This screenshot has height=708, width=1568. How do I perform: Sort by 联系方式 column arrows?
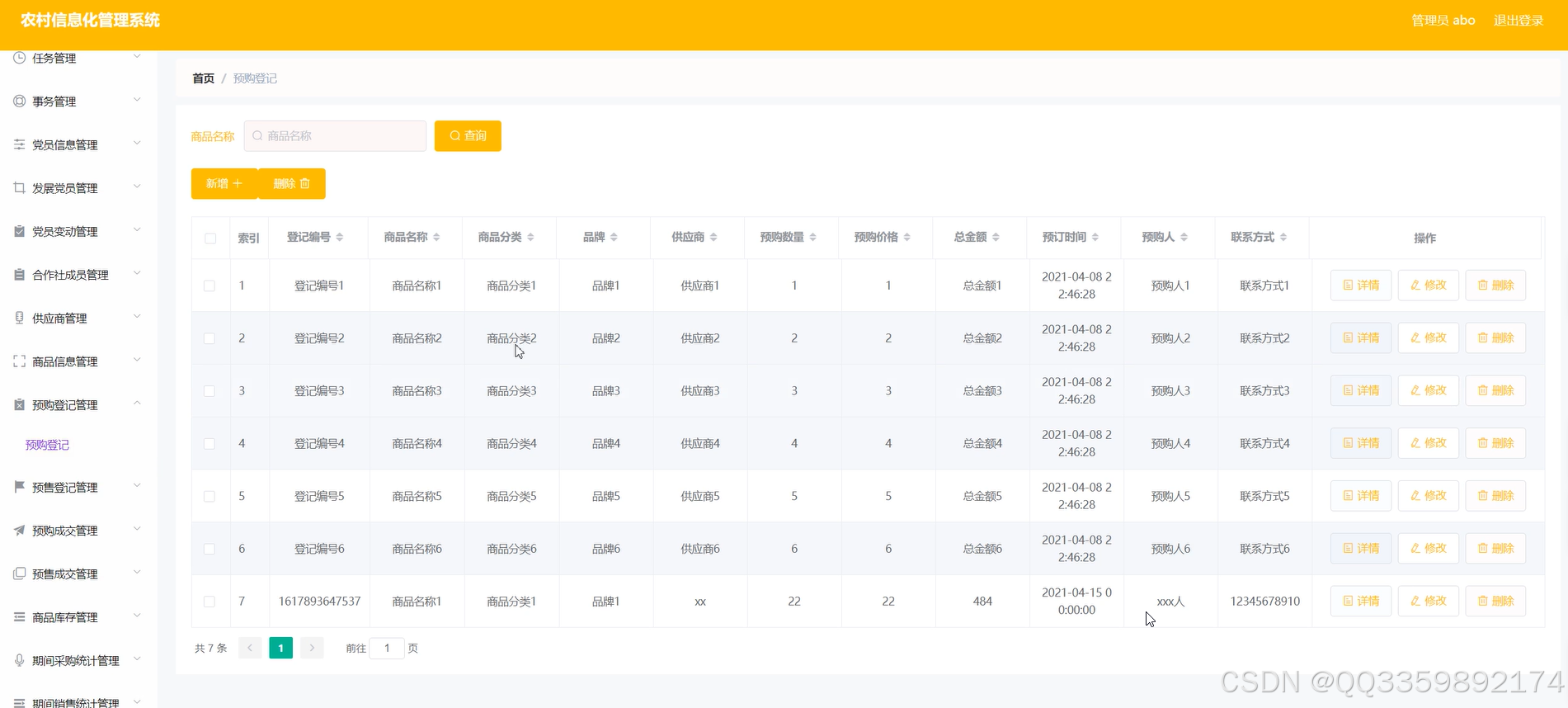tap(1283, 238)
